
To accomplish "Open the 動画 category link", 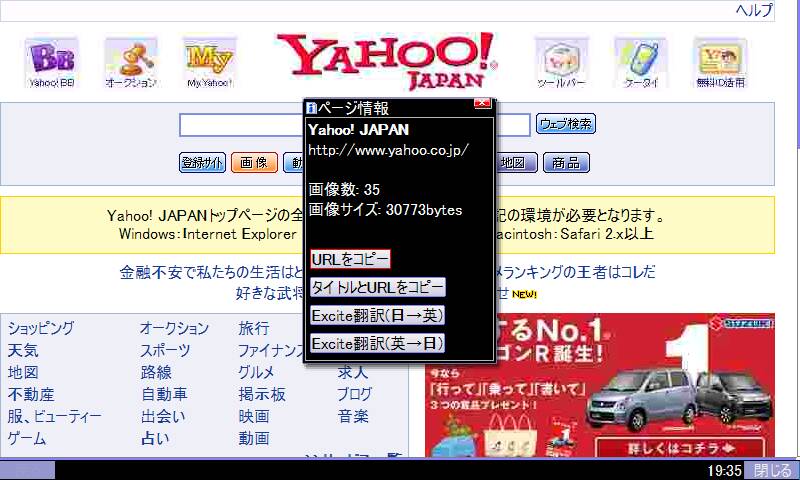I will click(254, 438).
